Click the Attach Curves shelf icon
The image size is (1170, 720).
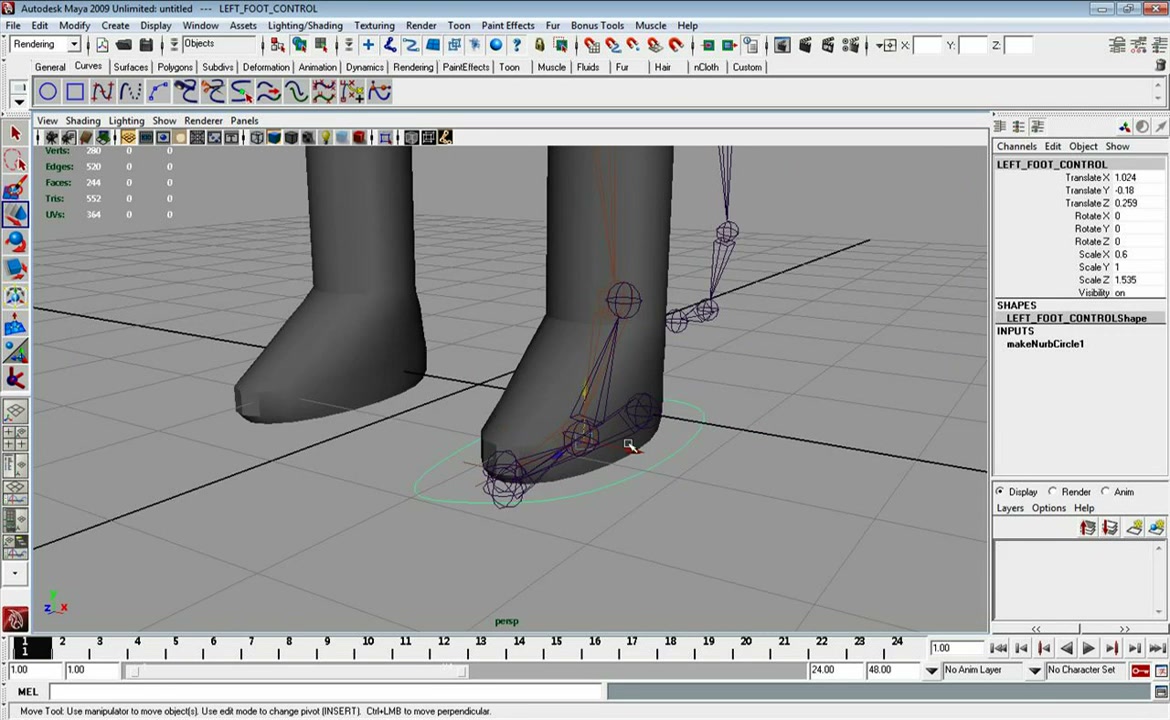(x=186, y=92)
